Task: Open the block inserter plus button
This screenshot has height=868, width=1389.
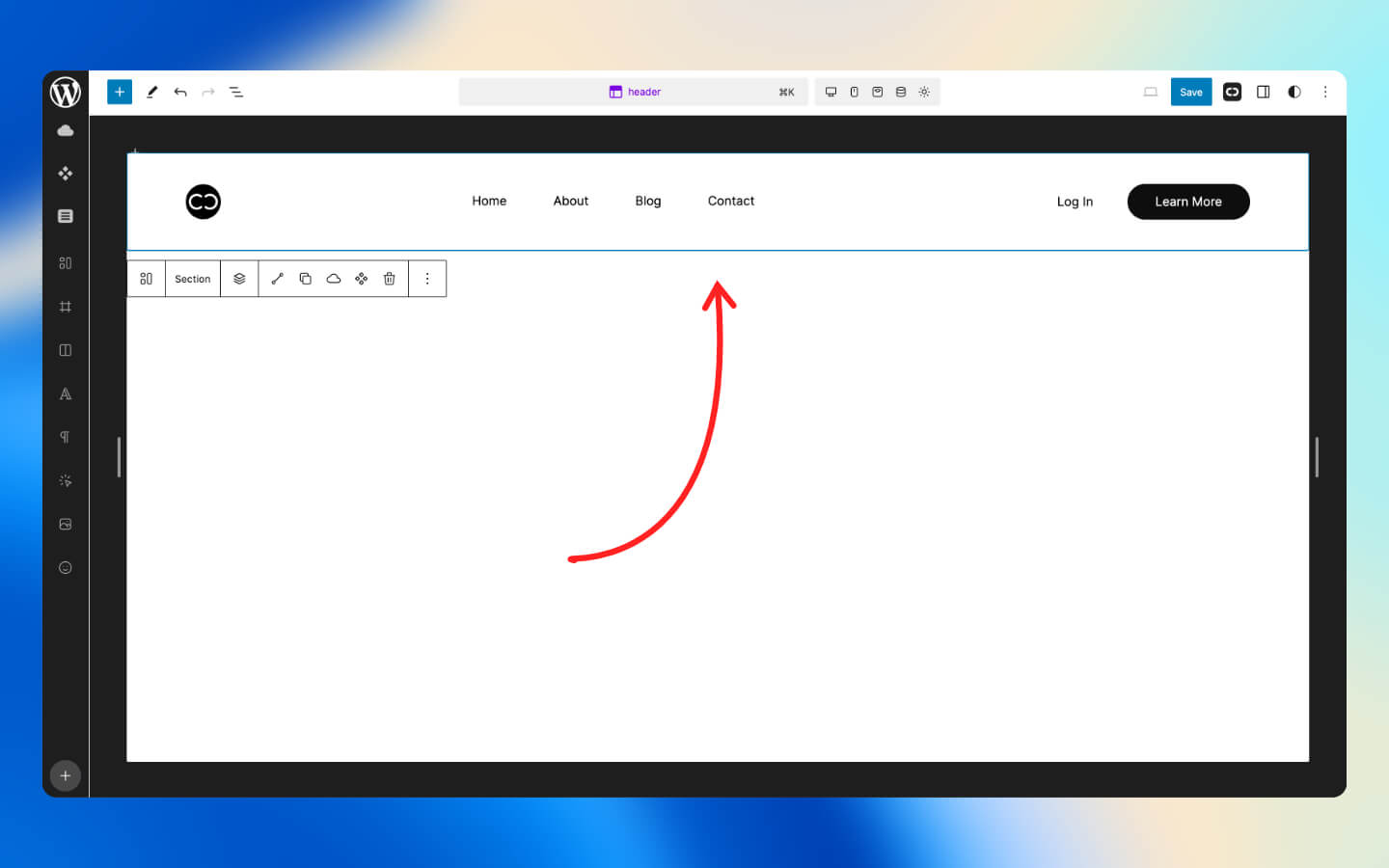Action: coord(120,92)
